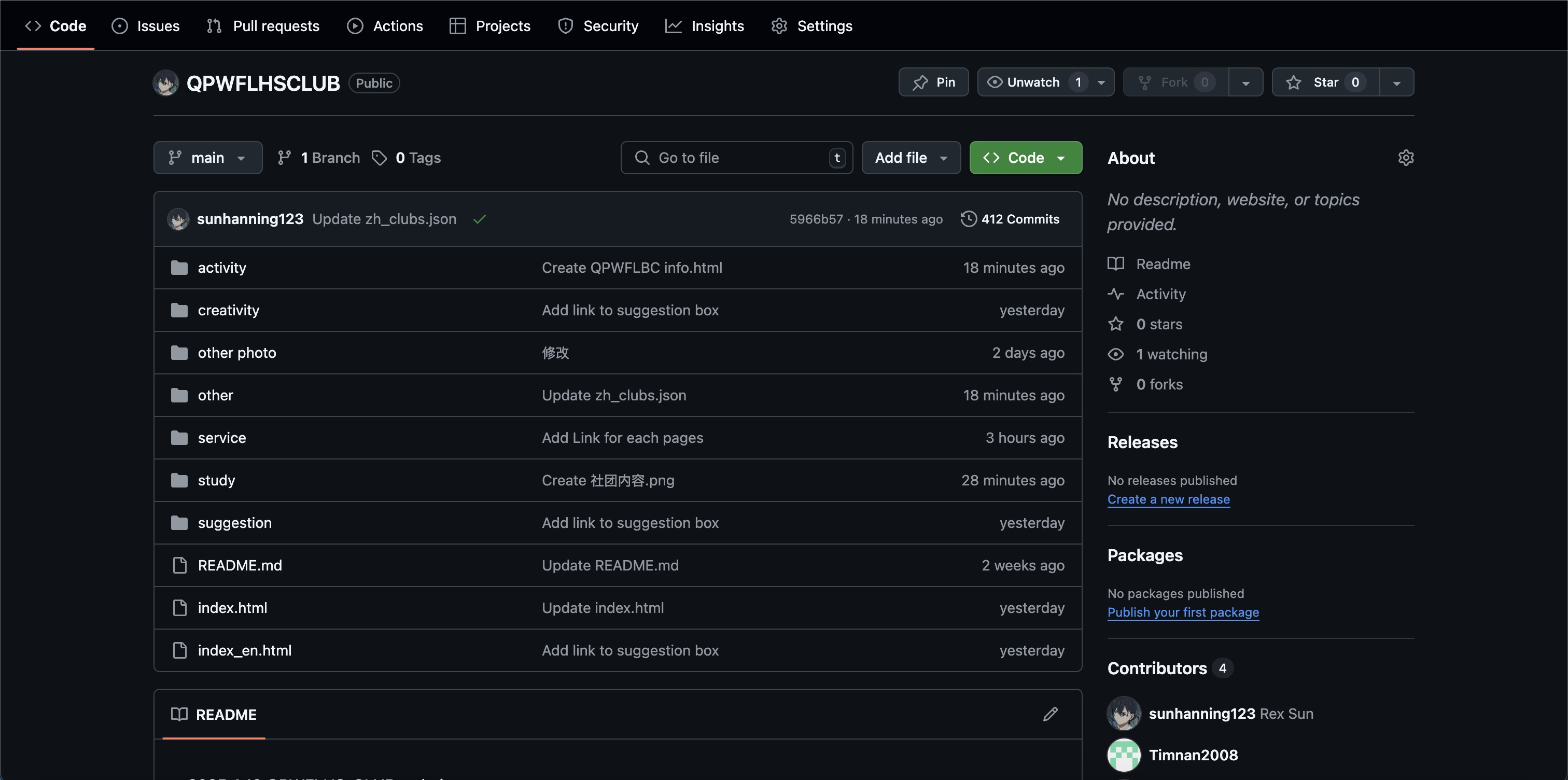Open the green Code clone dropdown
This screenshot has height=780, width=1568.
(x=1025, y=158)
